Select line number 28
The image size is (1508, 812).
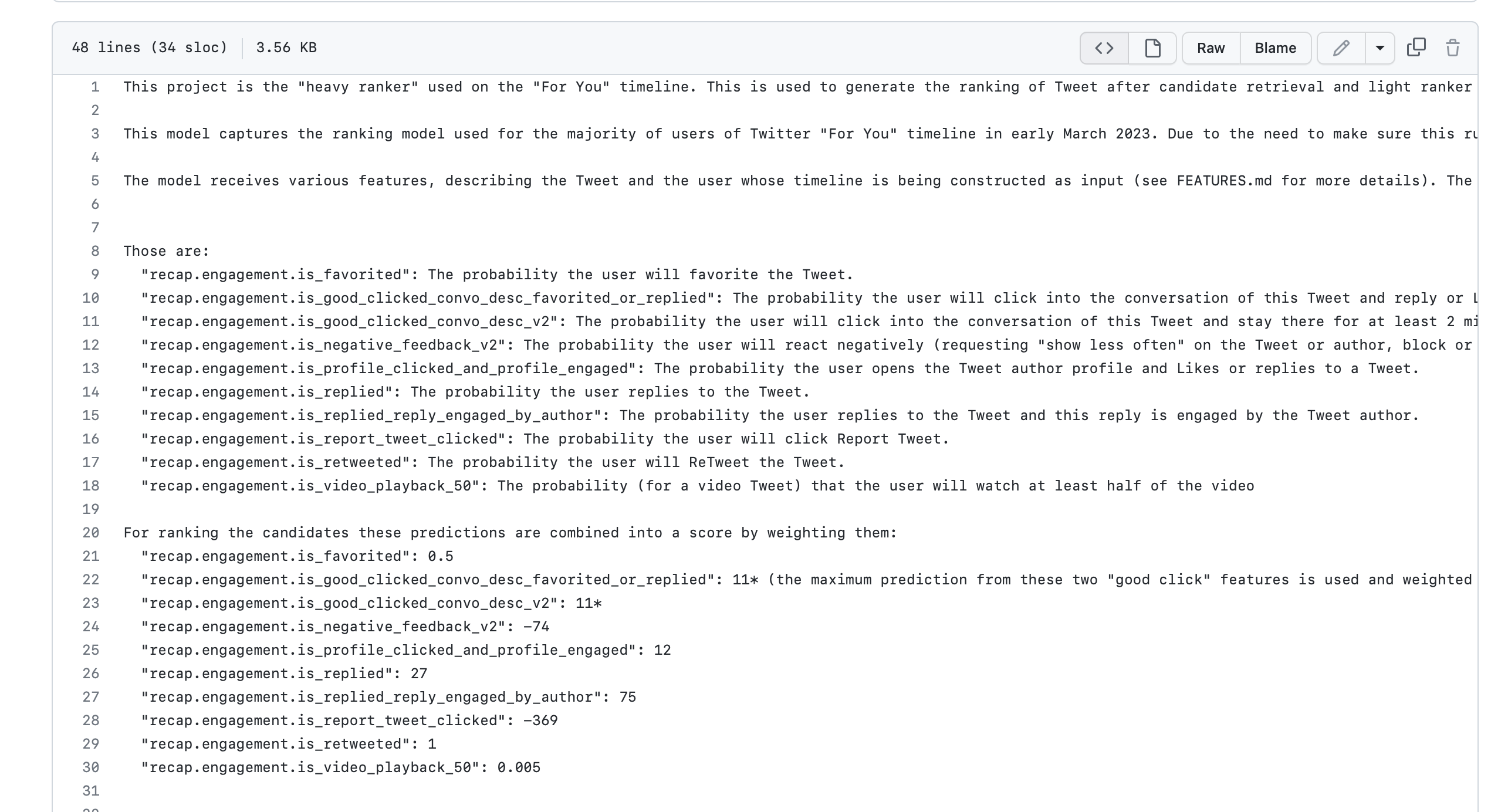pyautogui.click(x=91, y=720)
